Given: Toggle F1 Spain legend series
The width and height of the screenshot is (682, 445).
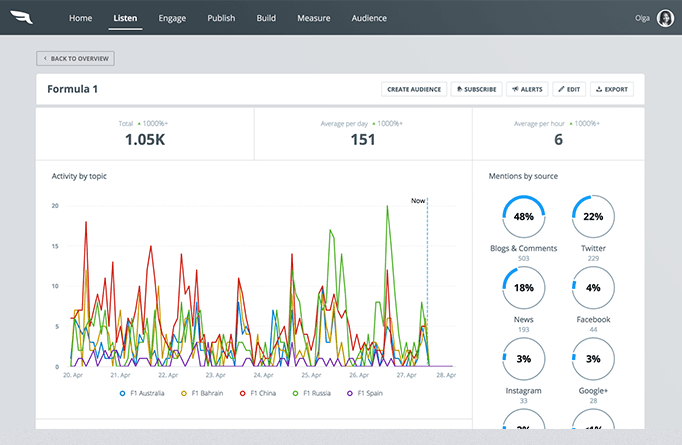Looking at the screenshot, I should 365,393.
